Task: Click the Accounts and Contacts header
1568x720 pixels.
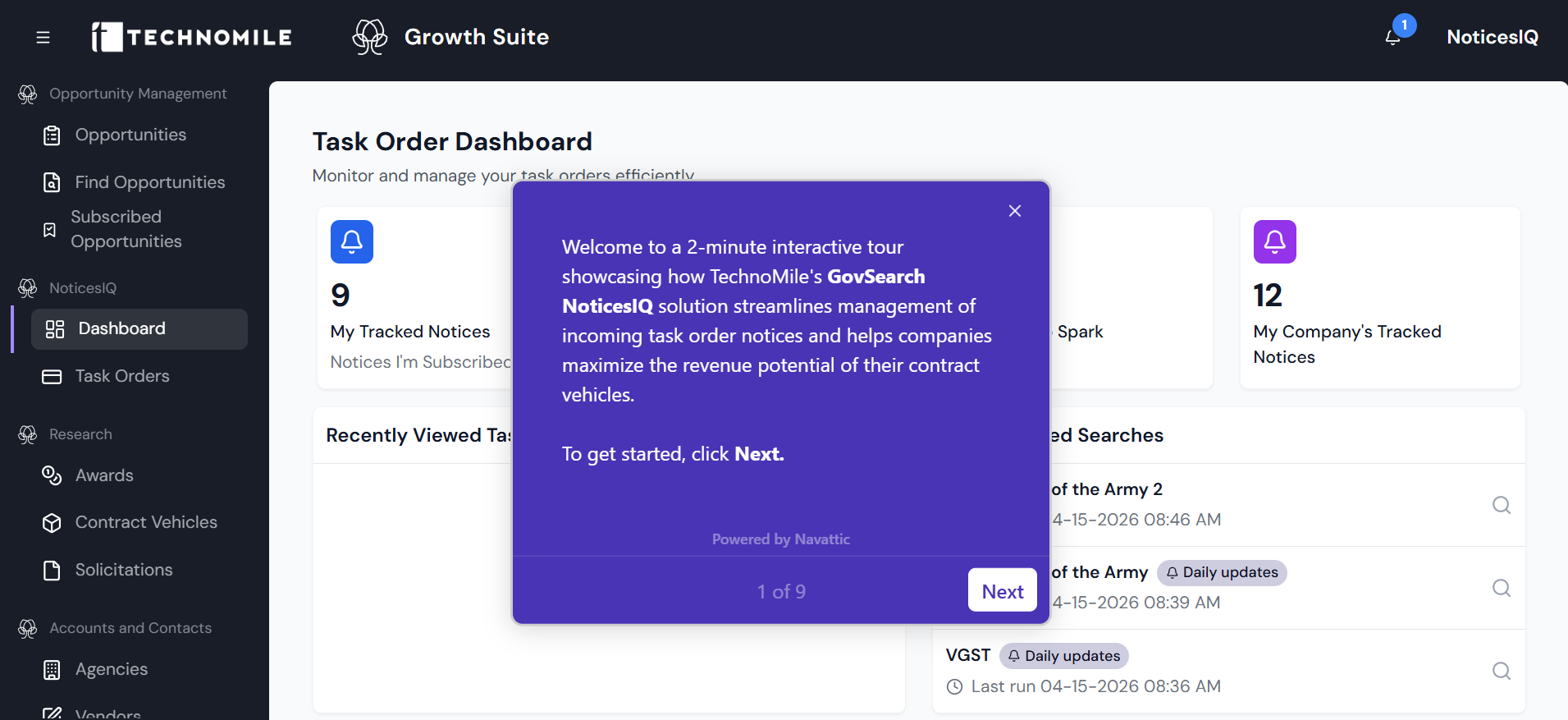Action: click(x=130, y=628)
